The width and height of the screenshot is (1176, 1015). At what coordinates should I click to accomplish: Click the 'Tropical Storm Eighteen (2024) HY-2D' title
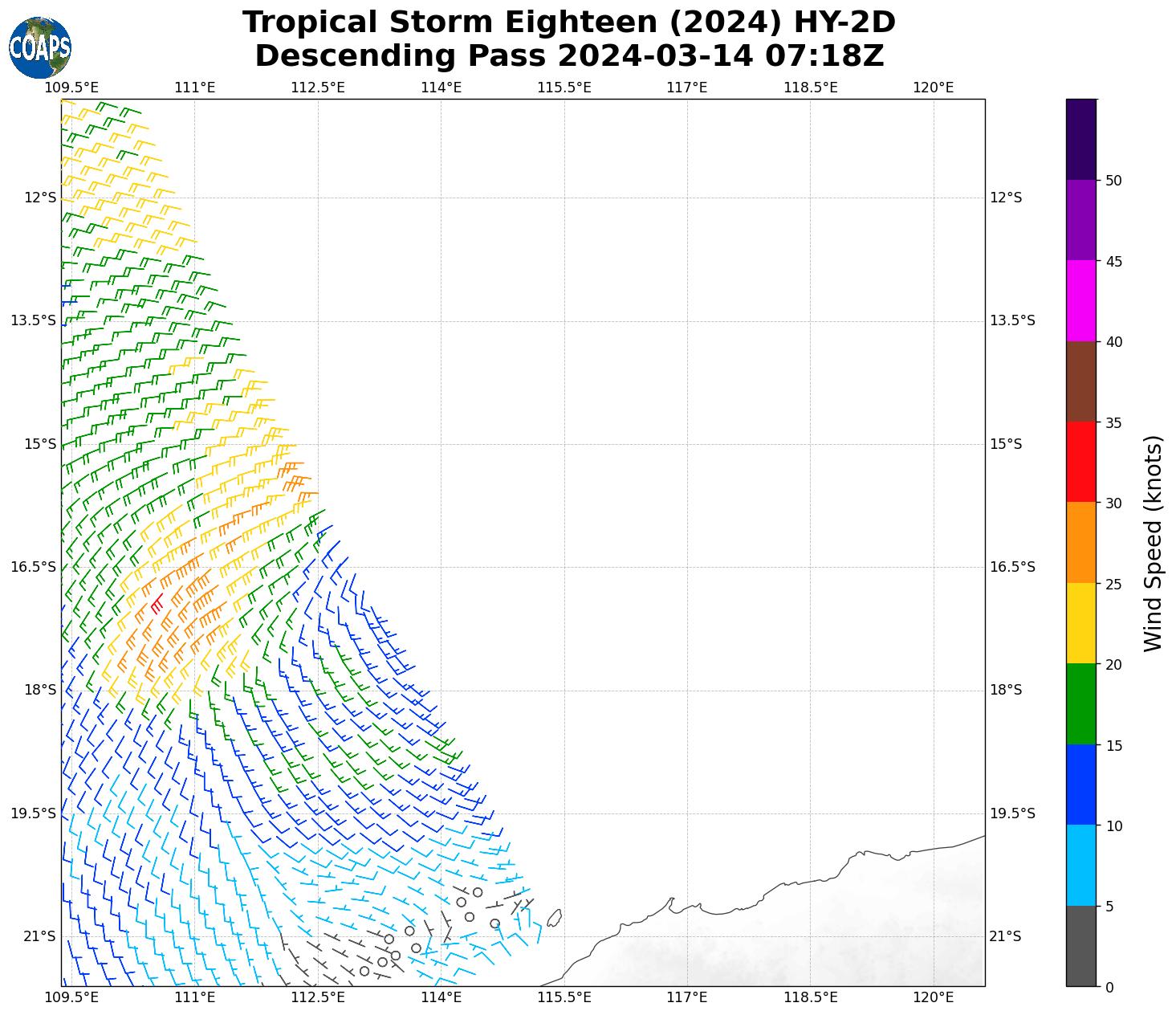click(x=568, y=22)
